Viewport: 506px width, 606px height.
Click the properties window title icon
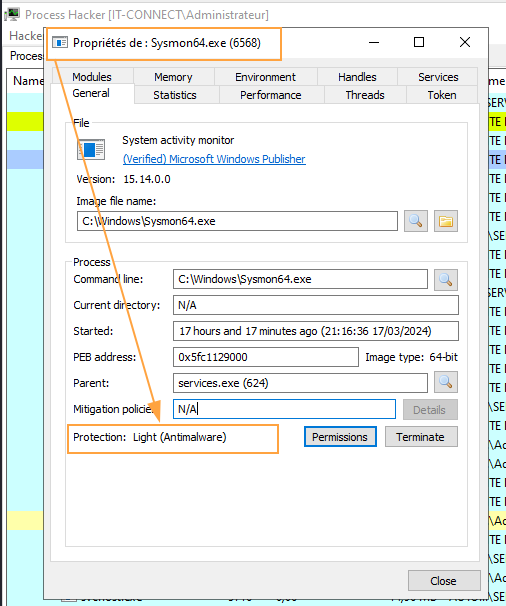(x=60, y=42)
